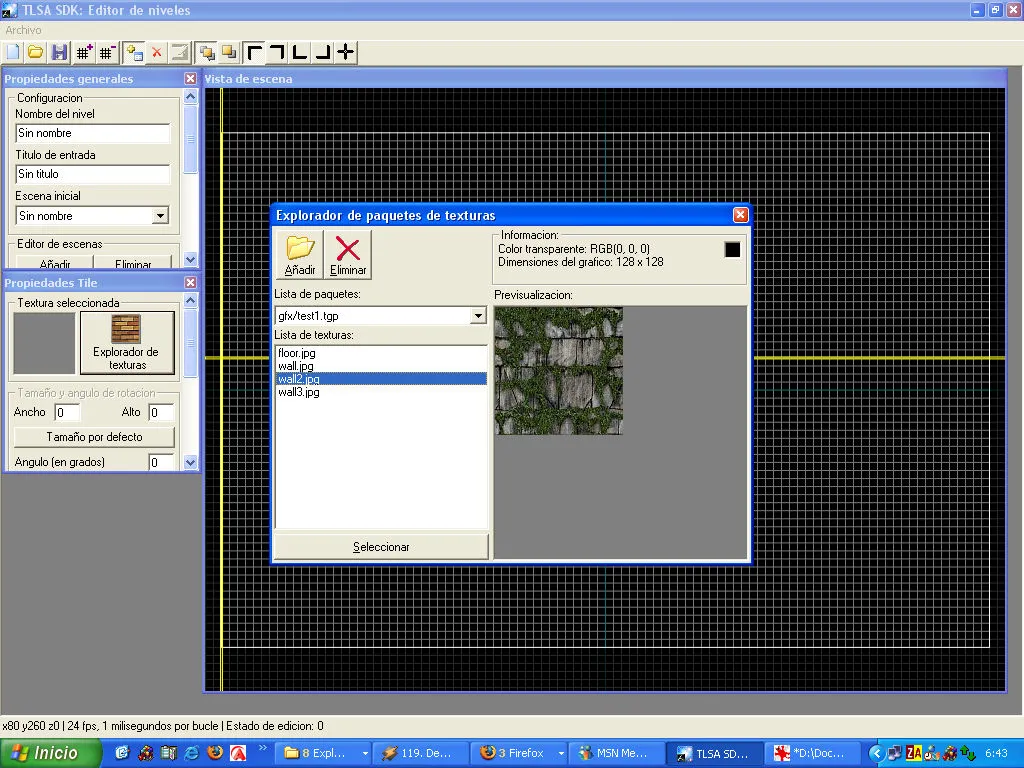Viewport: 1024px width, 768px height.
Task: Click the open folder toolbar icon
Action: 35,52
